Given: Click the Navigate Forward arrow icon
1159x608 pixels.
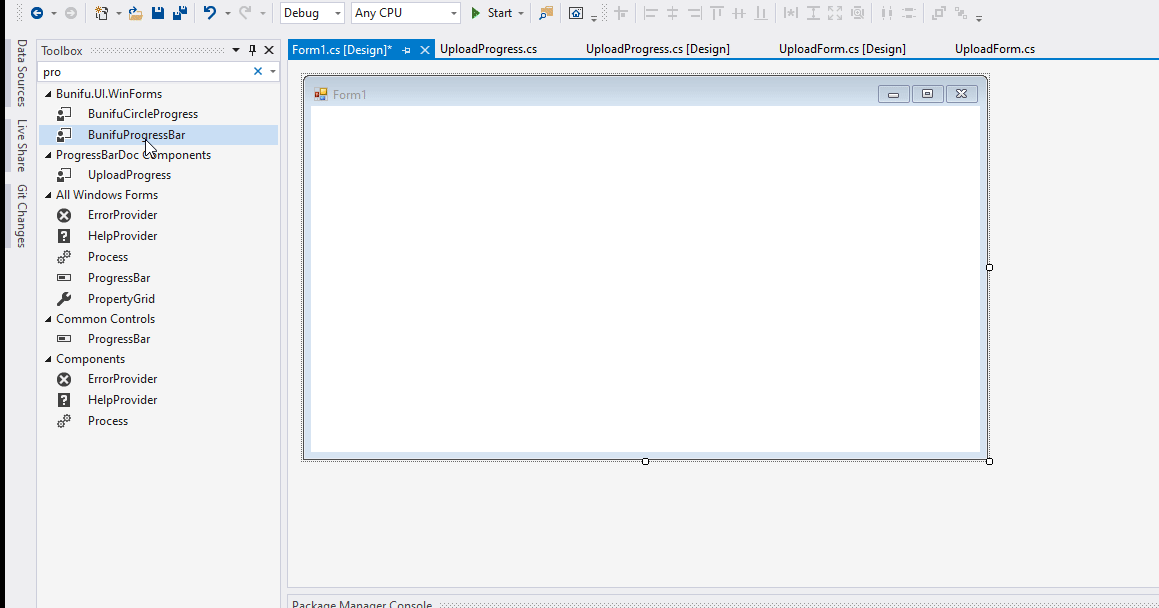Looking at the screenshot, I should (x=71, y=13).
